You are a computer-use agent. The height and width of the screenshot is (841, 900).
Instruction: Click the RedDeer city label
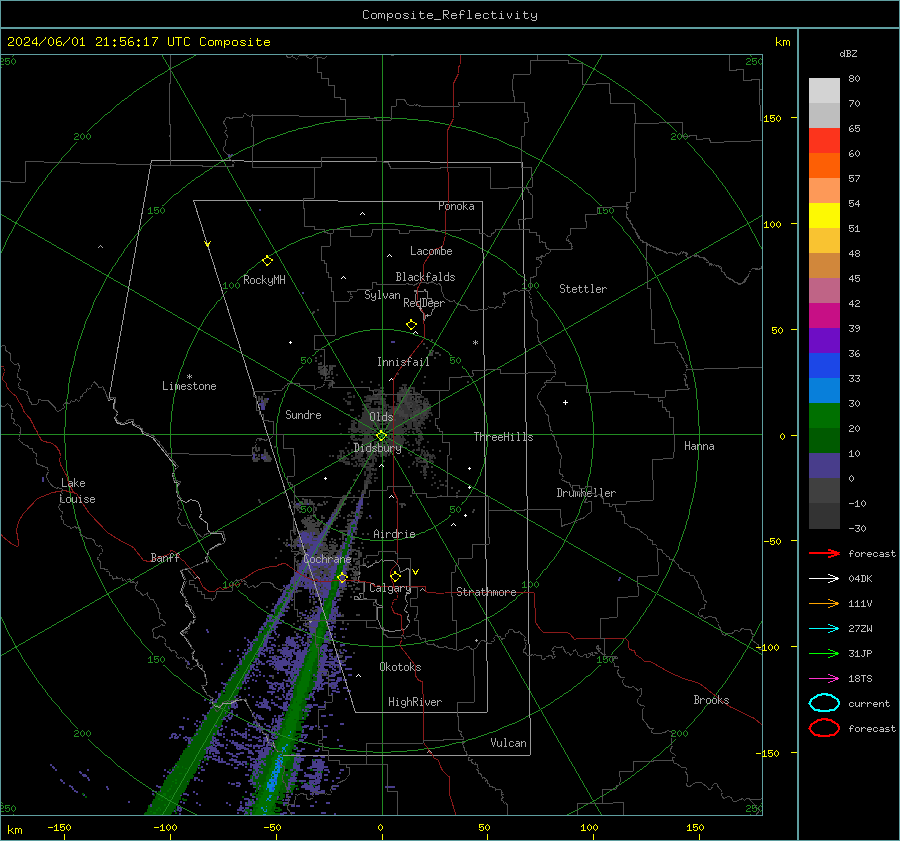(x=424, y=303)
